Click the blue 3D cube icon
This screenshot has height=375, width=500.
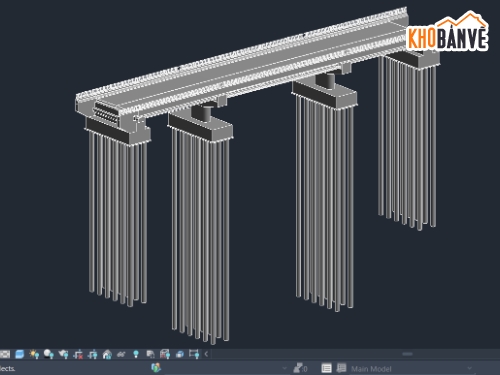(x=180, y=354)
